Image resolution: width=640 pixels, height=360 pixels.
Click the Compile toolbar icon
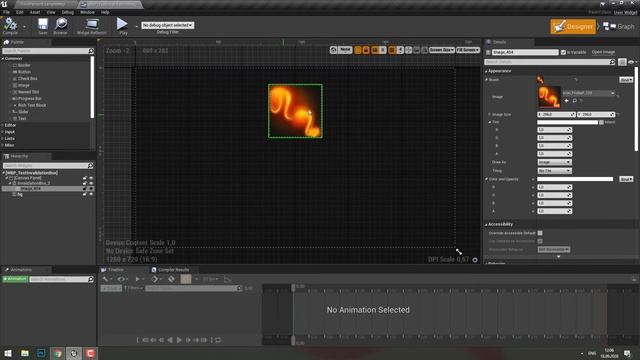(x=10, y=25)
